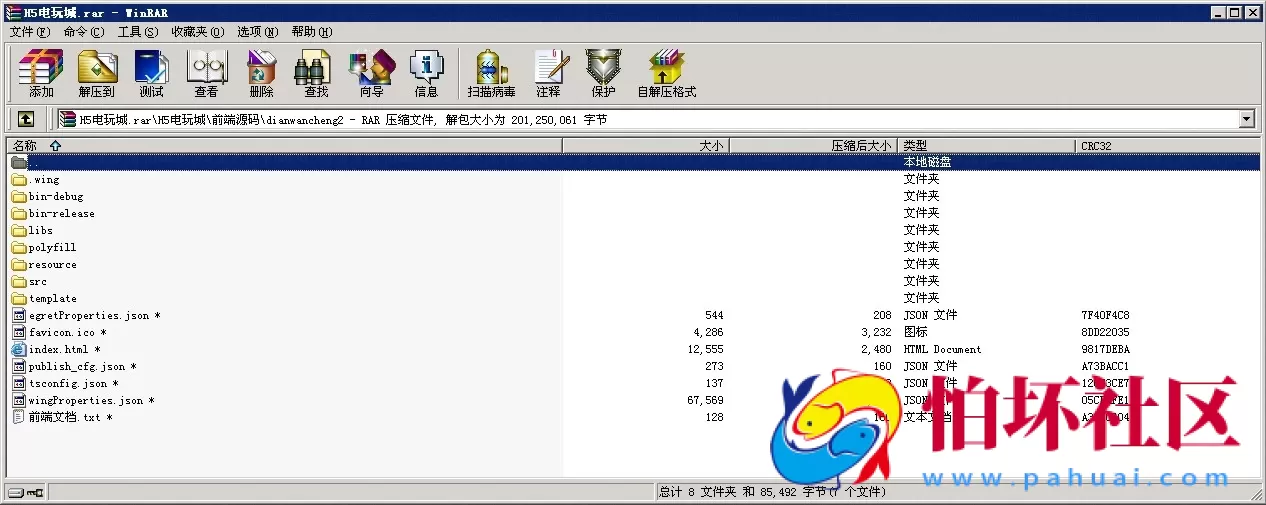Sort by 压缩后大小 column header
Image resolution: width=1266 pixels, height=505 pixels.
814,145
